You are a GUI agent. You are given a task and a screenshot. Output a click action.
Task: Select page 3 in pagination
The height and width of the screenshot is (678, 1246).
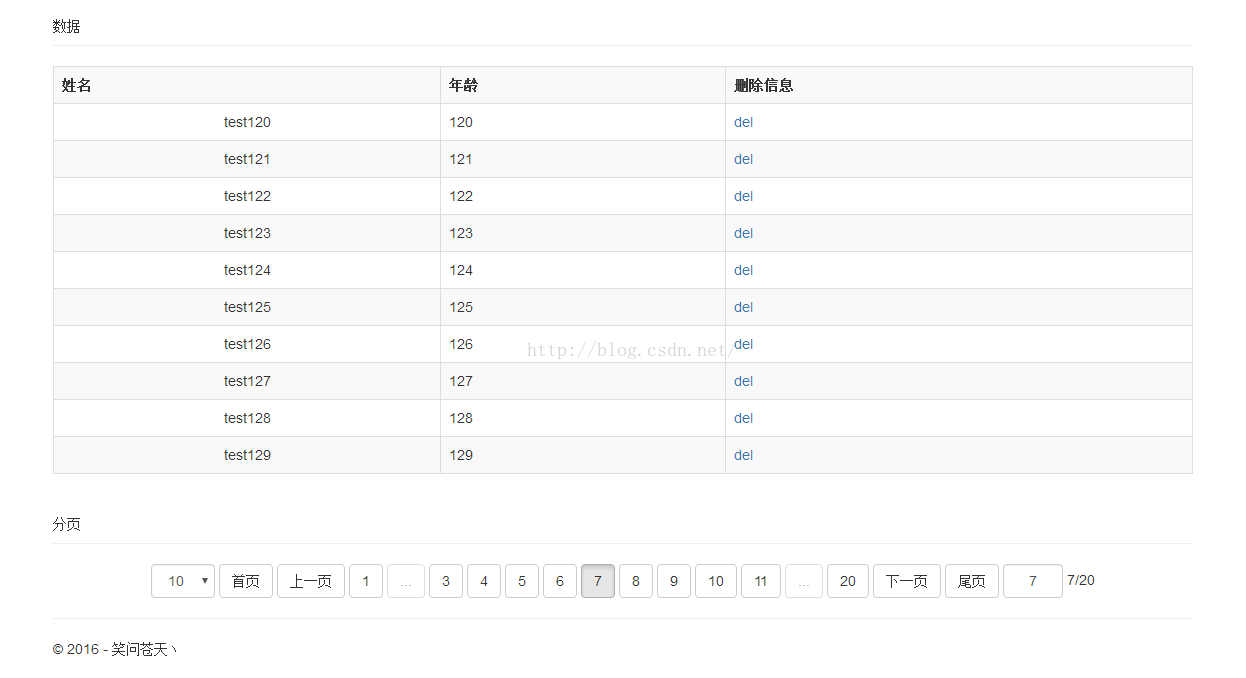click(446, 581)
